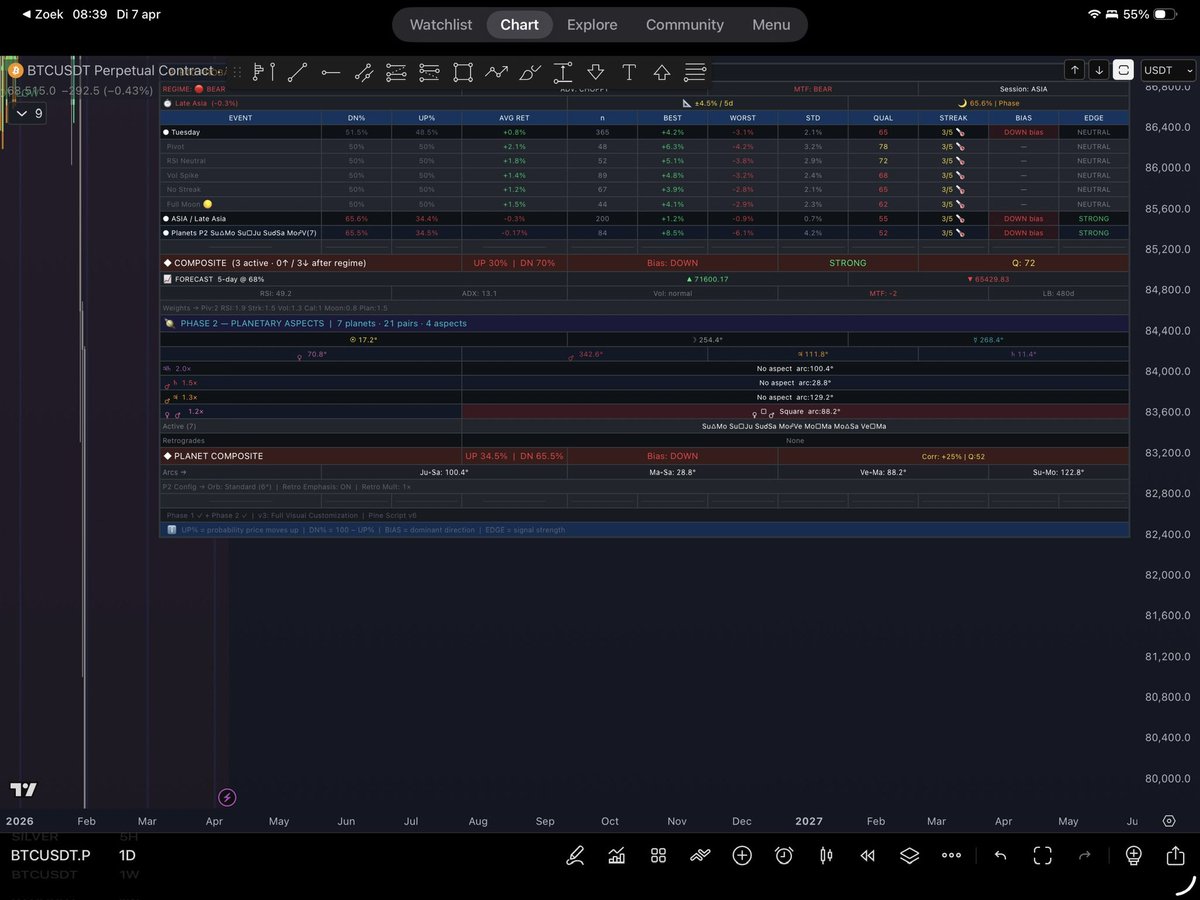Create an alert with the alarm clock icon
Image resolution: width=1200 pixels, height=900 pixels.
pos(784,856)
